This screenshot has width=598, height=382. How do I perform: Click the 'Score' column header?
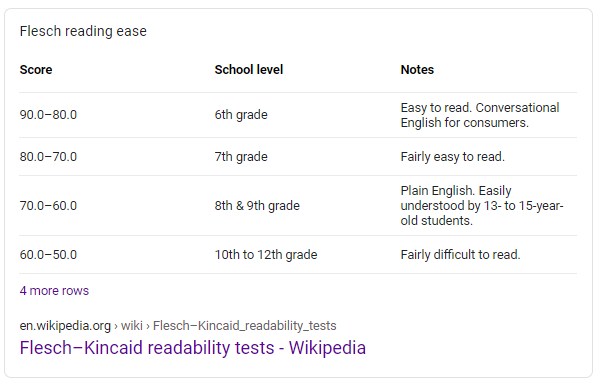coord(36,70)
